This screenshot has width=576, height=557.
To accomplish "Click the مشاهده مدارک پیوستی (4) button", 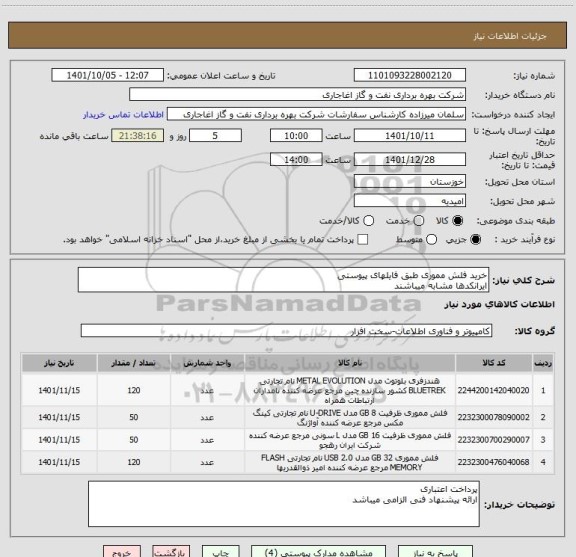I will tap(318, 551).
